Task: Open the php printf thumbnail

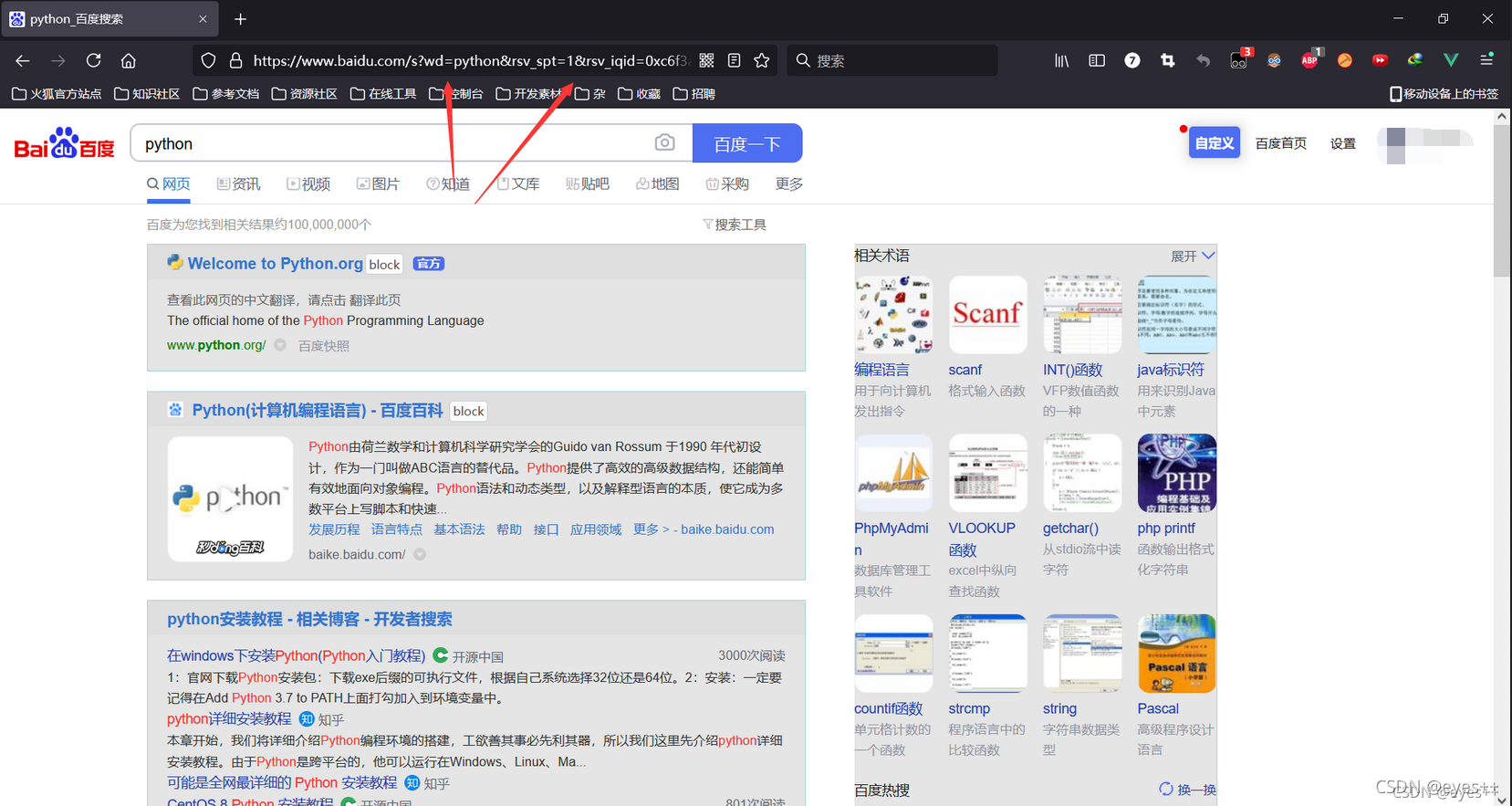Action: (x=1177, y=473)
